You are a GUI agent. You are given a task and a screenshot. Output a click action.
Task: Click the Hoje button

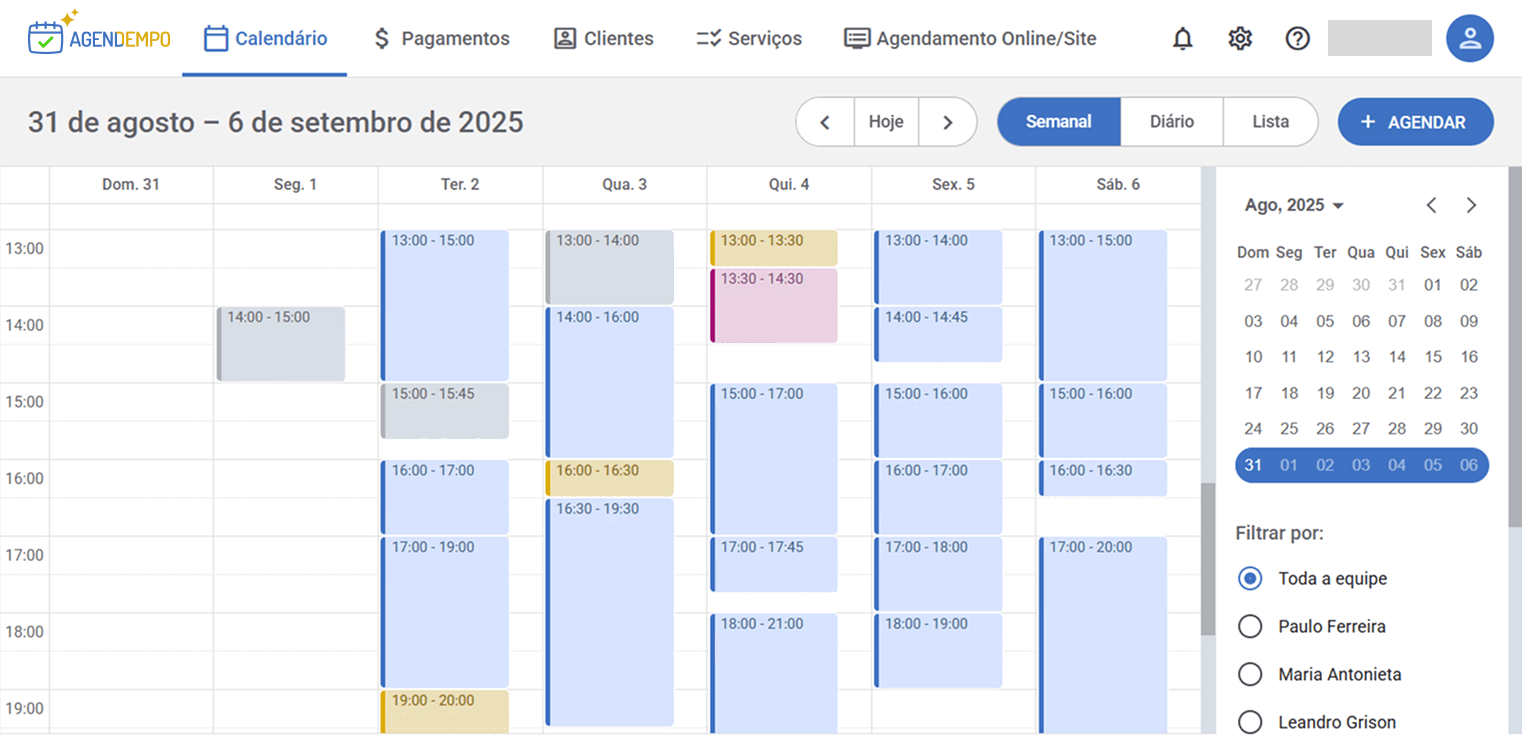point(886,121)
